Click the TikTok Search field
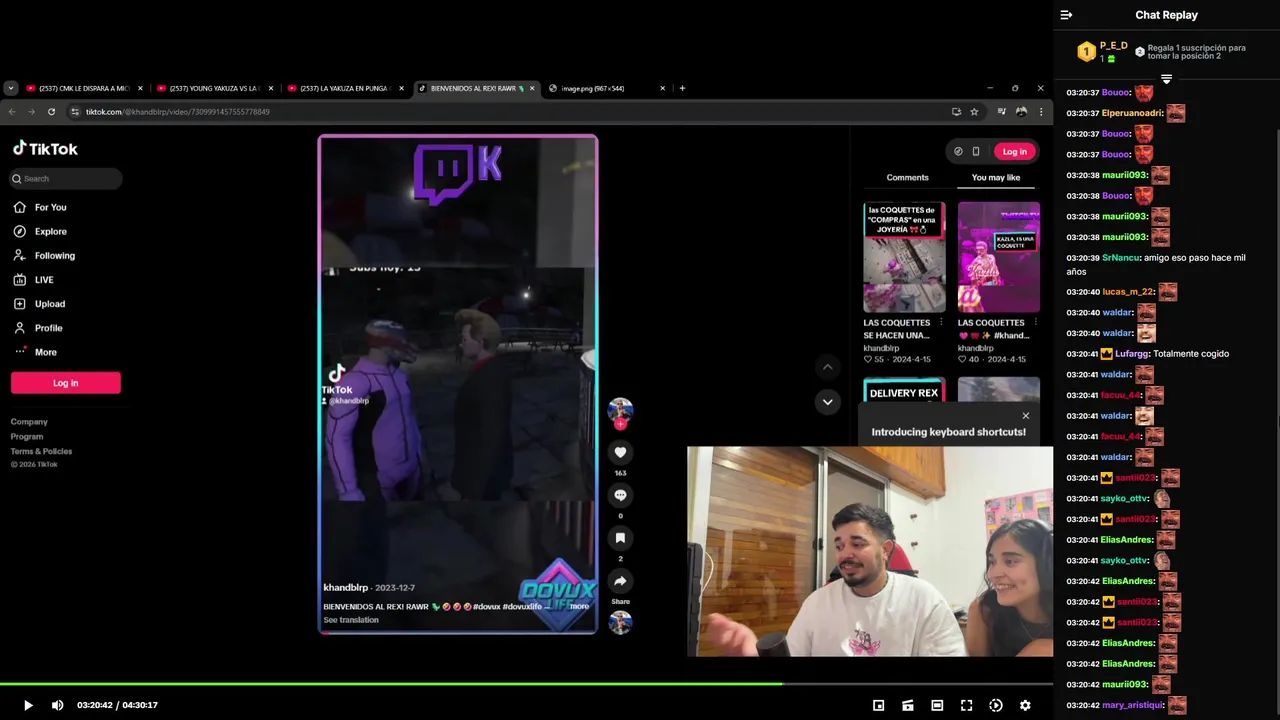This screenshot has width=1280, height=720. tap(66, 178)
